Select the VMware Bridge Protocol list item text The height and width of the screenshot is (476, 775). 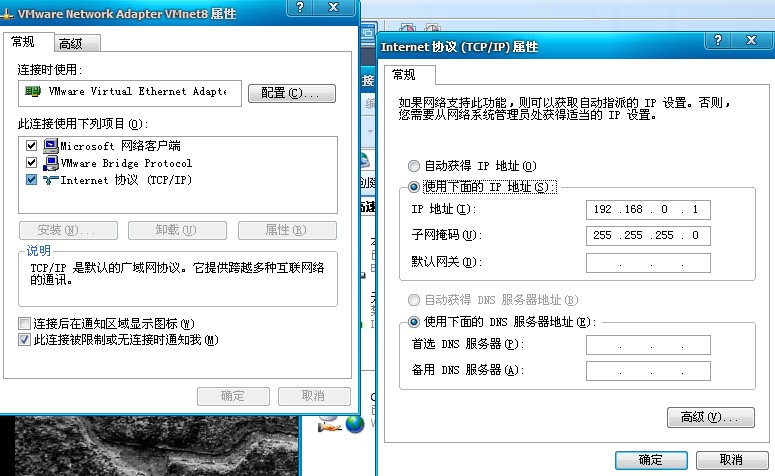point(126,163)
